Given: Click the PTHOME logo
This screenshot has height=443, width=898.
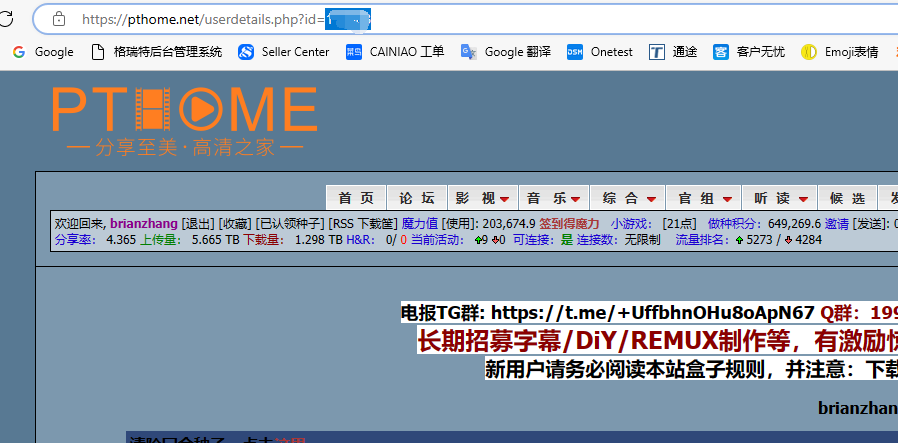Looking at the screenshot, I should pos(184,121).
